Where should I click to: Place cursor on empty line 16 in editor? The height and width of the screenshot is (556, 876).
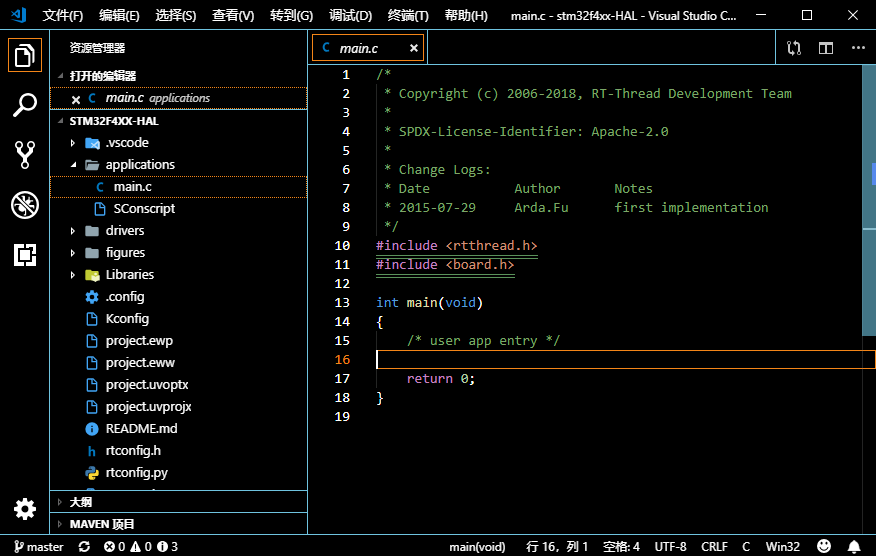626,359
